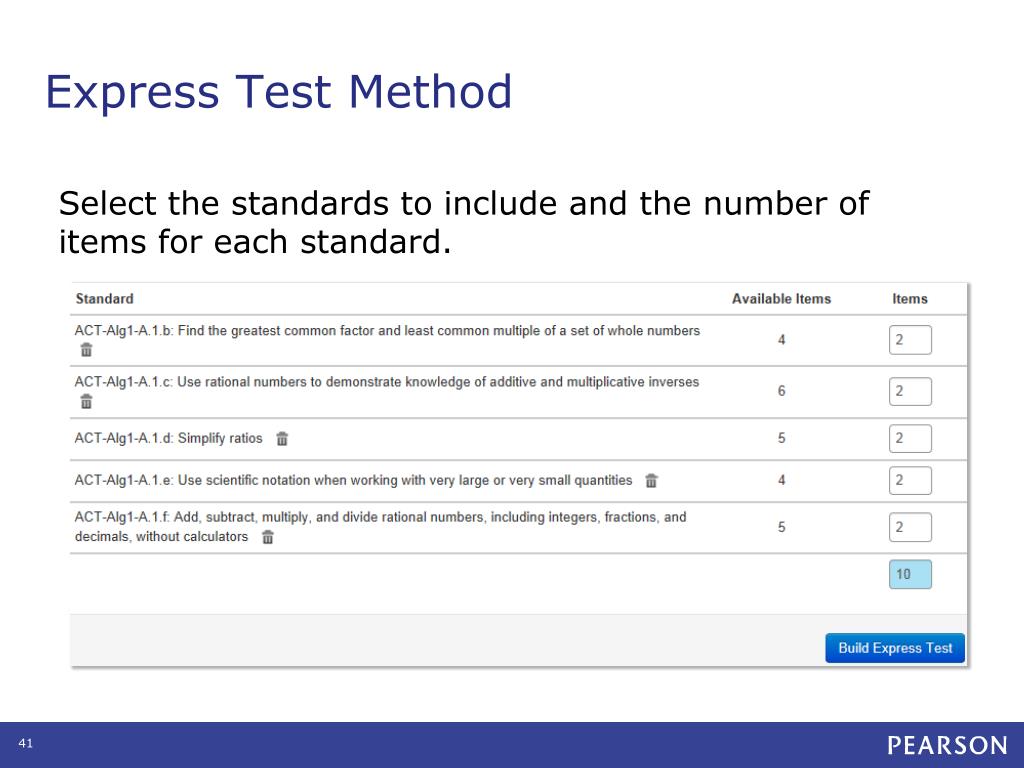
Task: Select items field for greatest common factor standard
Action: (910, 340)
